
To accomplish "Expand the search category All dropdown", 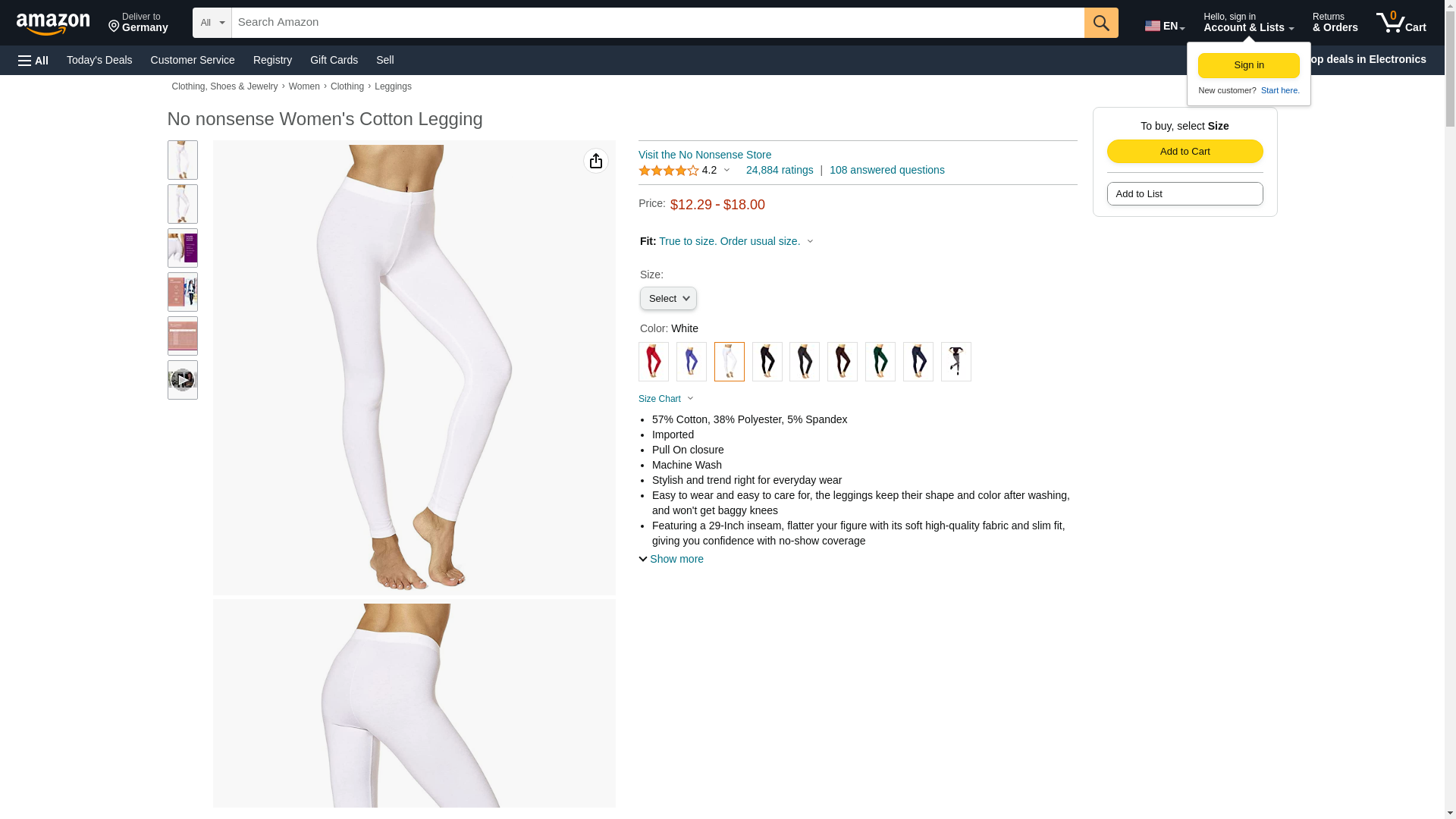I will [212, 23].
